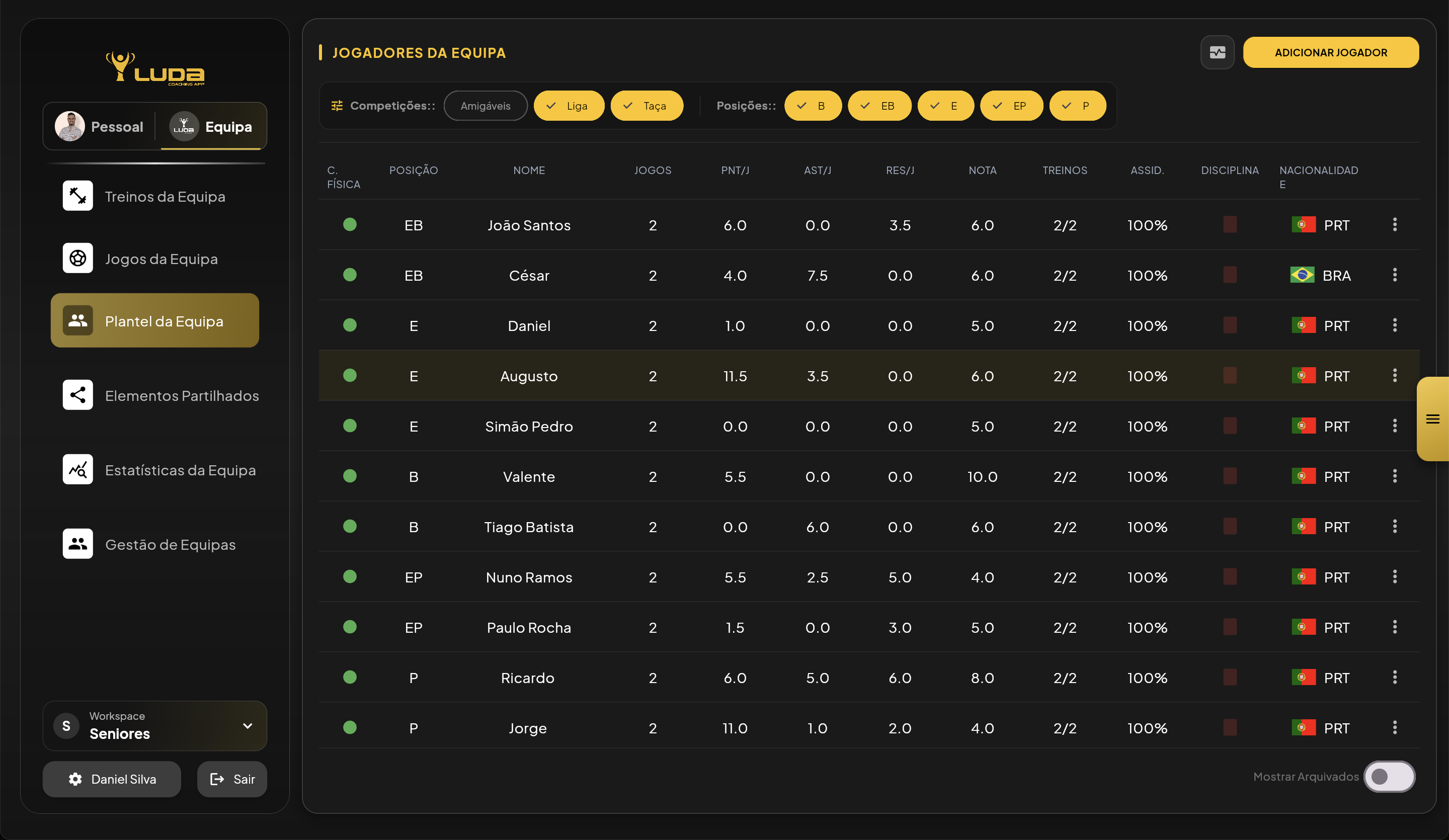Open the options menu for Augusto
This screenshot has width=1449, height=840.
(x=1395, y=375)
